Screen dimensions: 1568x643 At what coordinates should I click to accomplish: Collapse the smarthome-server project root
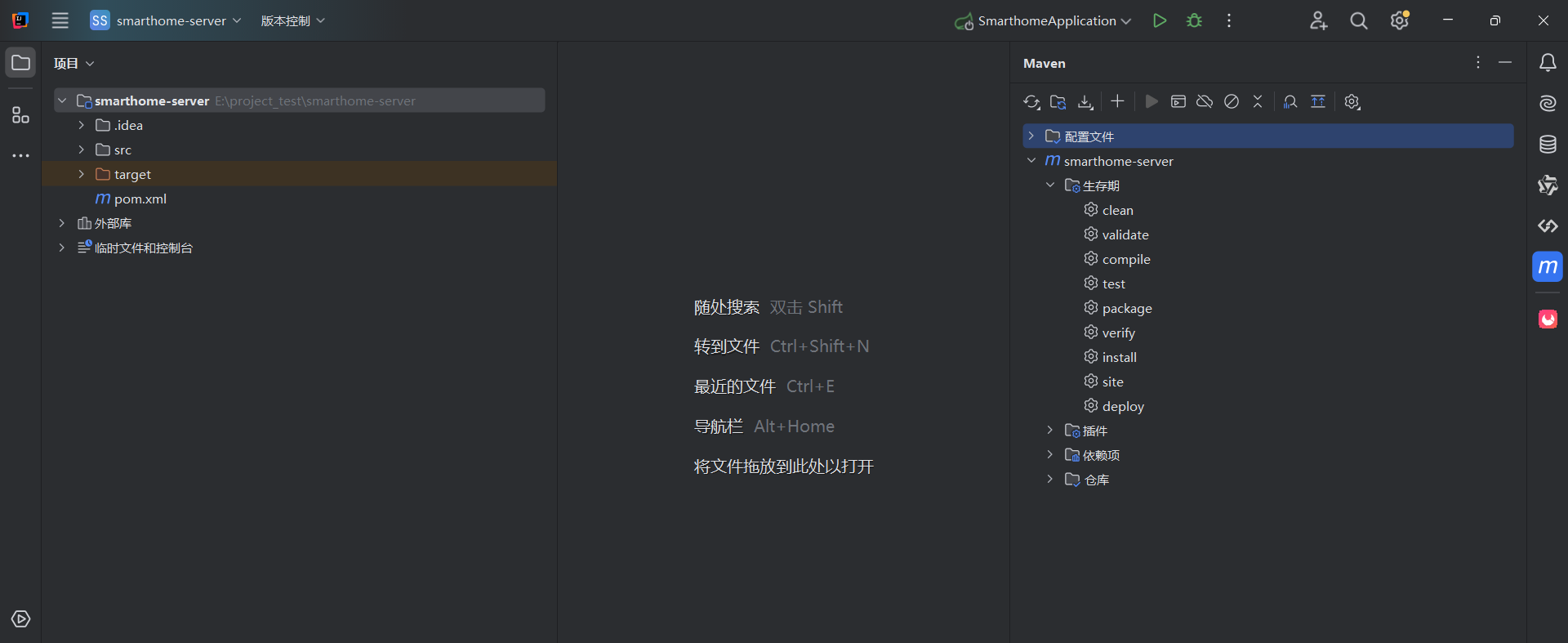pos(62,100)
